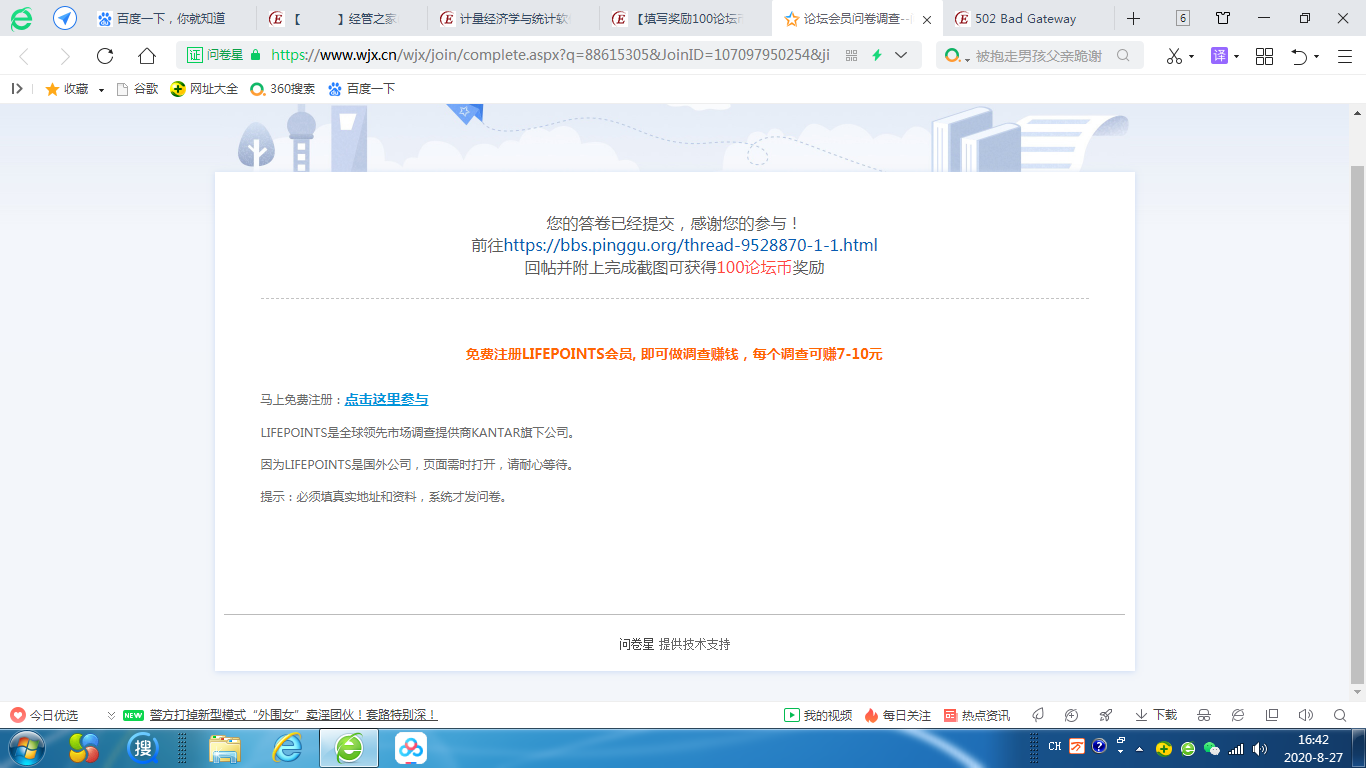The width and height of the screenshot is (1366, 768).
Task: Open the scissors tool dropdown arrow
Action: (x=1192, y=57)
